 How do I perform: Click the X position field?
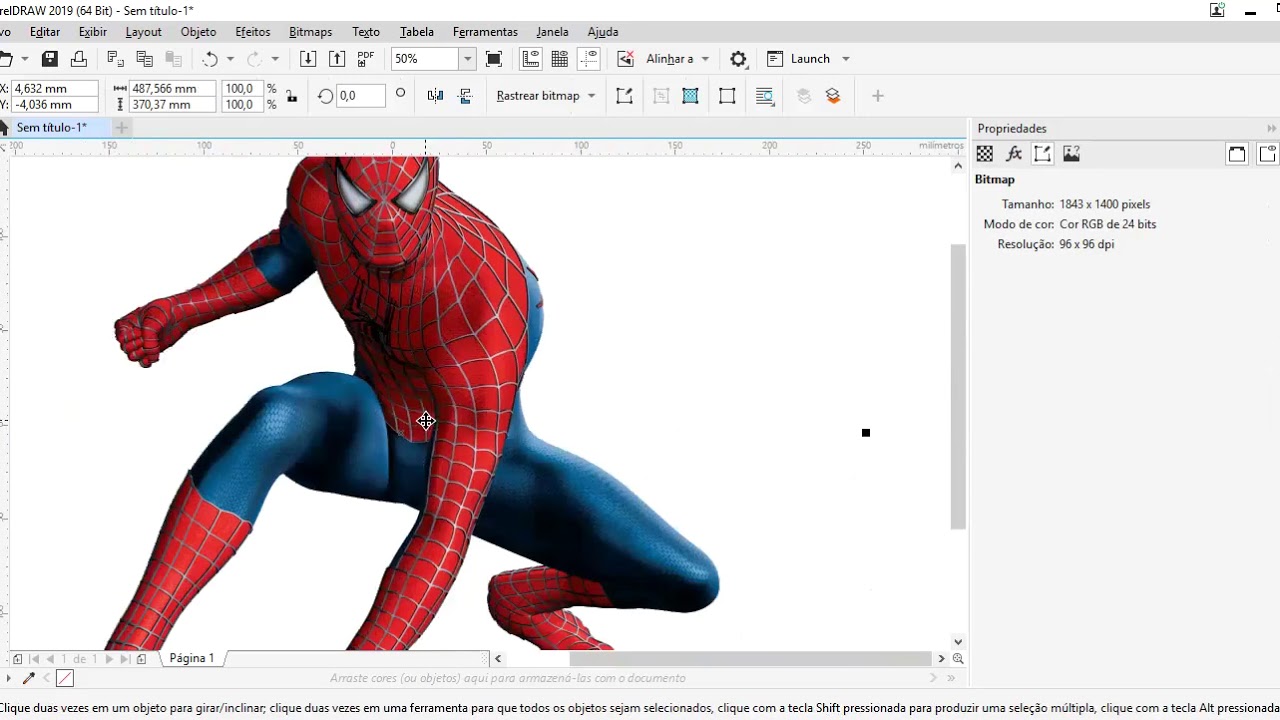pyautogui.click(x=55, y=88)
